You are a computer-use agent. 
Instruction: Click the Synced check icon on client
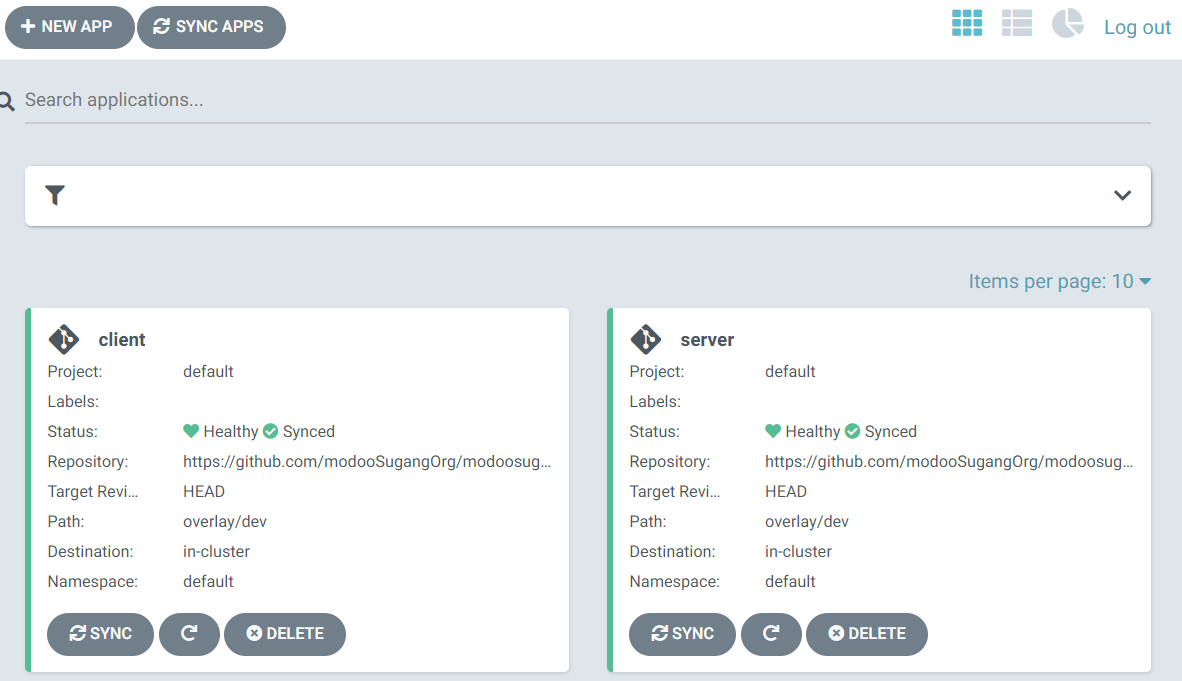(271, 431)
